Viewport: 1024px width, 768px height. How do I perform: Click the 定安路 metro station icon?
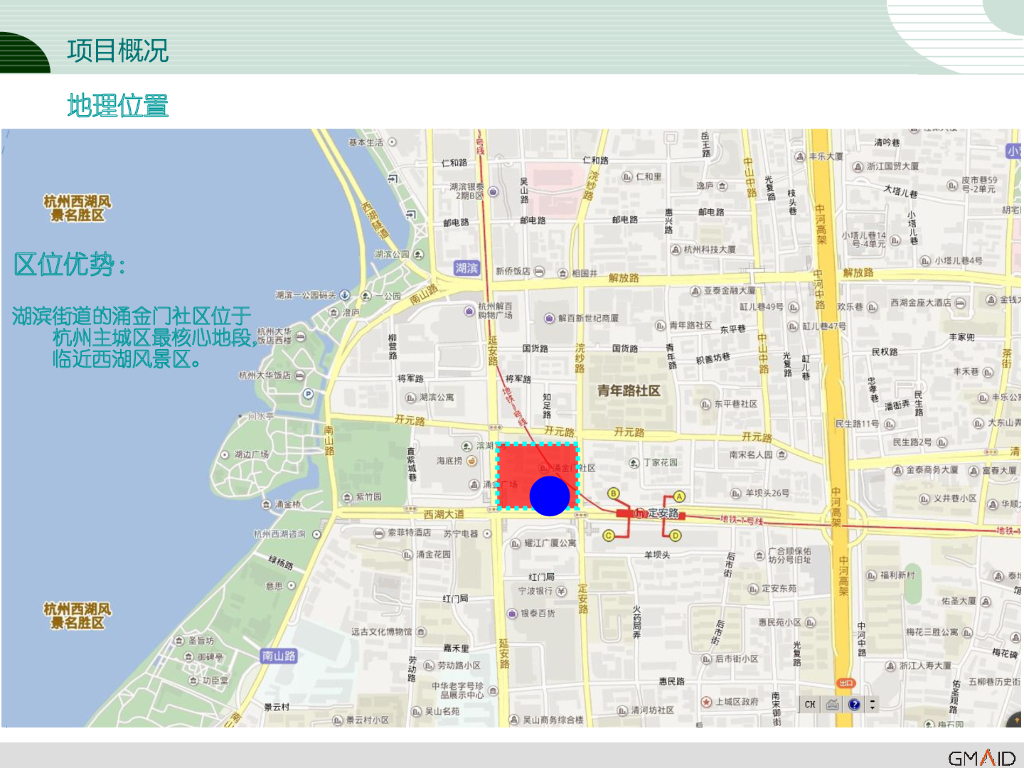pyautogui.click(x=640, y=513)
